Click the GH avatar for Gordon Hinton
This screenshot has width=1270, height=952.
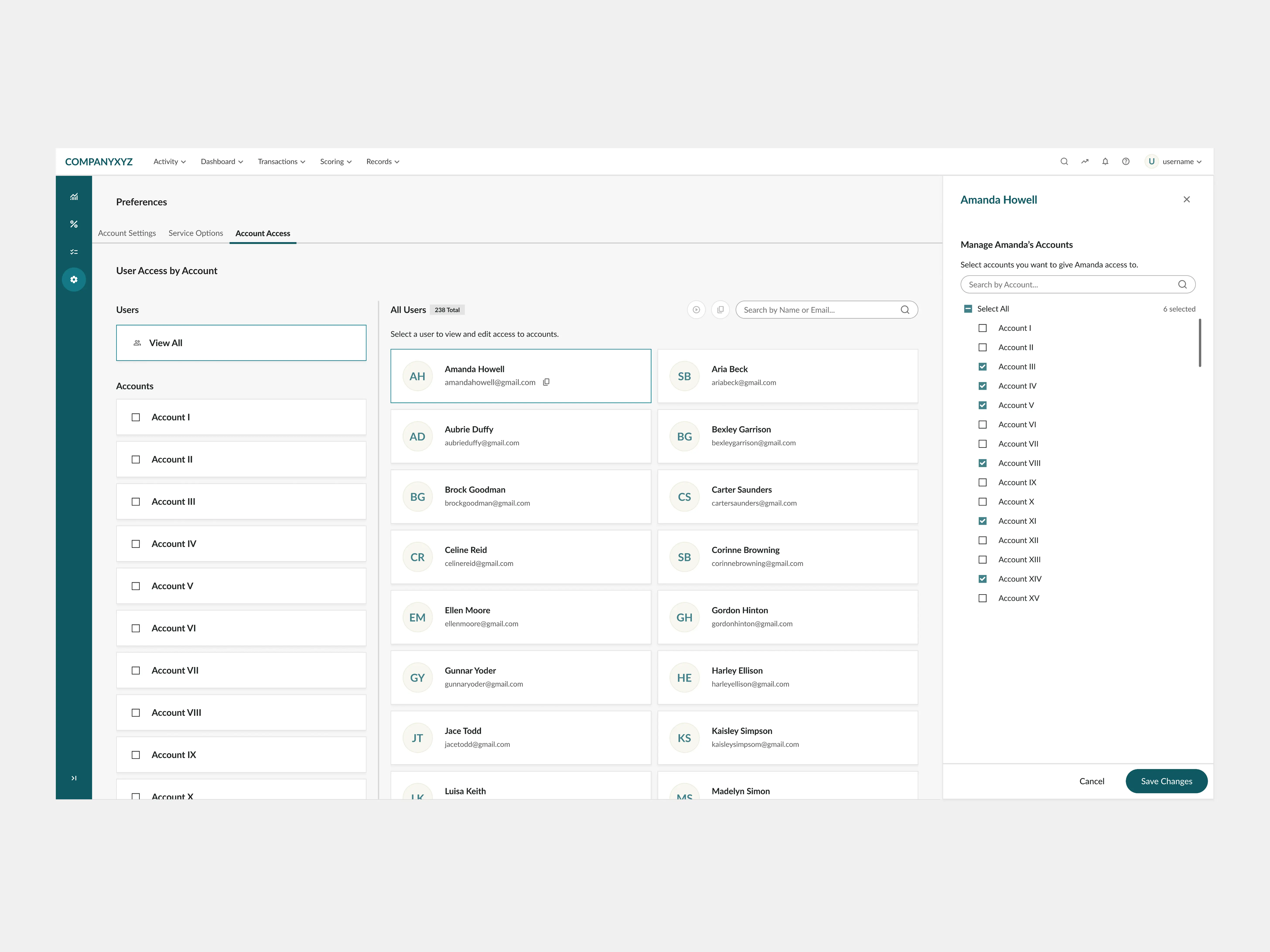(684, 617)
